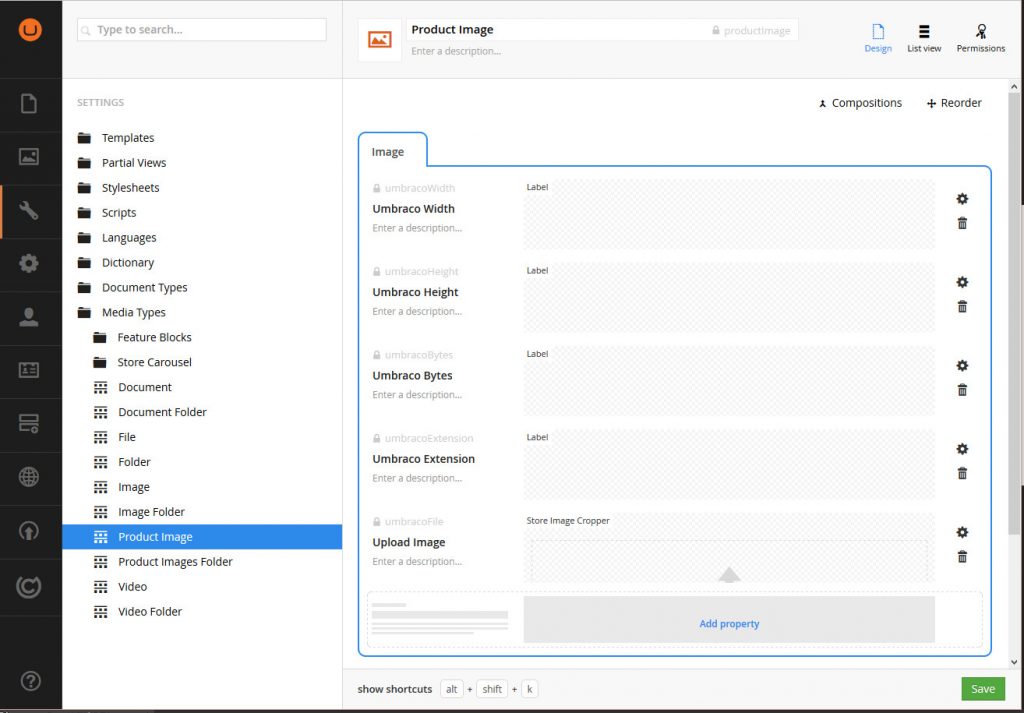Click the Product Image type icon
This screenshot has height=713, width=1024.
(x=379, y=40)
